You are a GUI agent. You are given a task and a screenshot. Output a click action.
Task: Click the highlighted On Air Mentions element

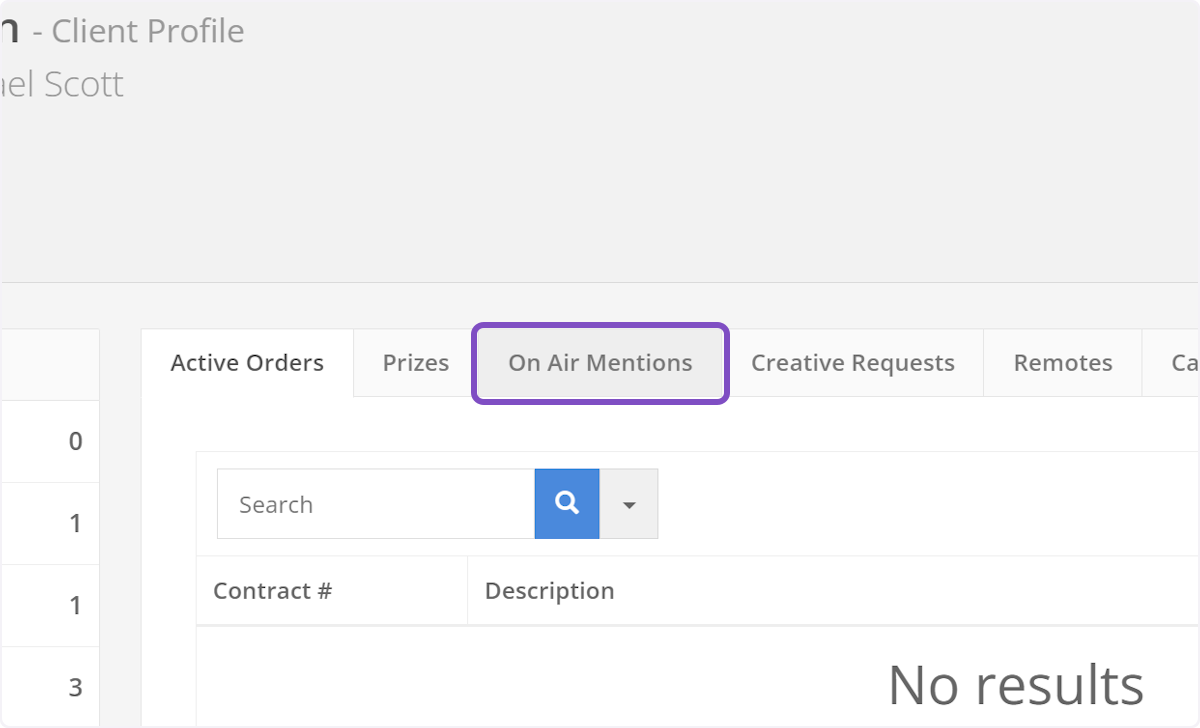point(599,363)
